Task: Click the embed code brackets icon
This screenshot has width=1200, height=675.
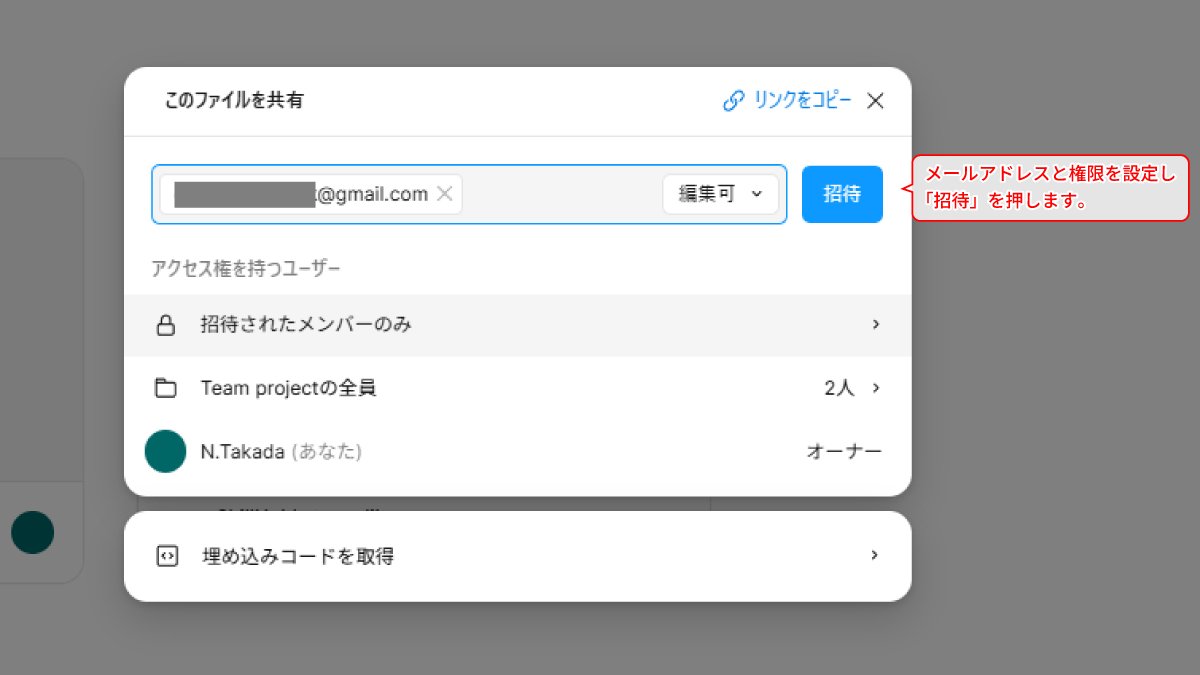Action: point(167,556)
